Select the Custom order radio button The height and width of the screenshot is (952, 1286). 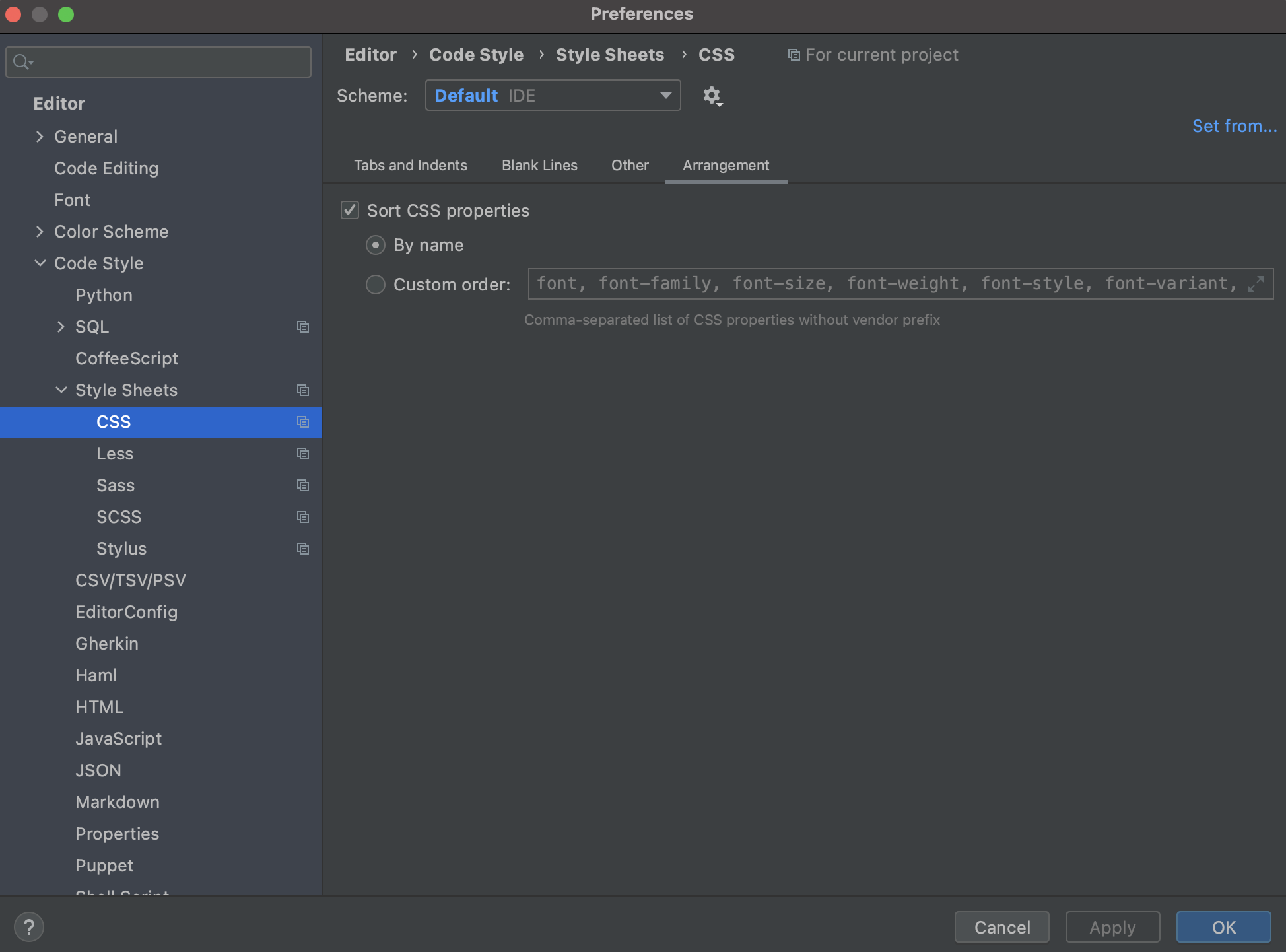click(376, 285)
